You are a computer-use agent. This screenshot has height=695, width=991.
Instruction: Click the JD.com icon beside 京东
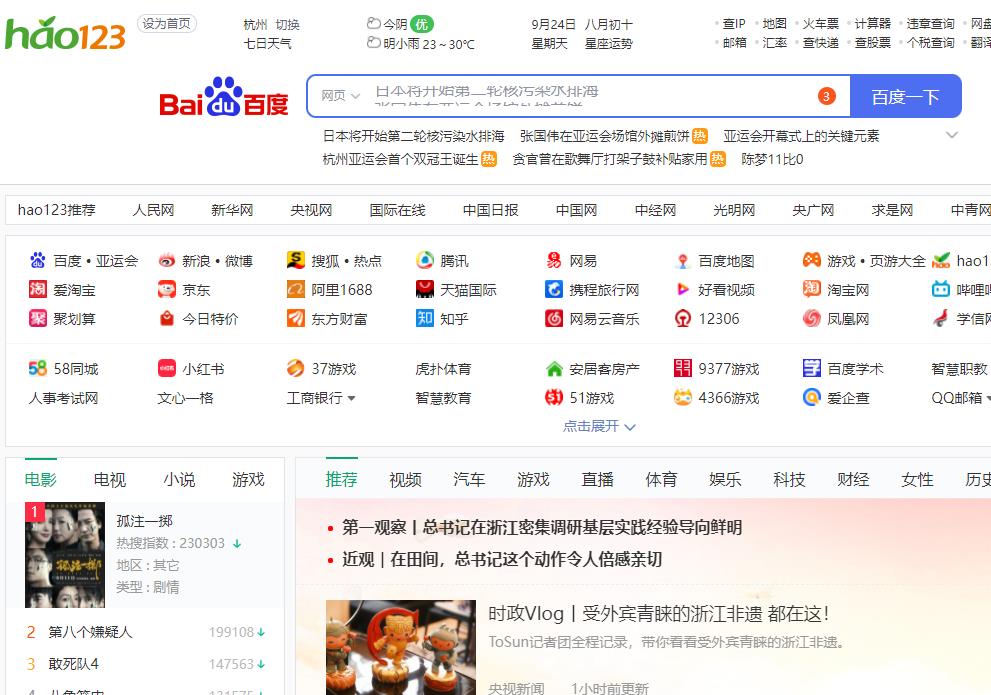[167, 289]
